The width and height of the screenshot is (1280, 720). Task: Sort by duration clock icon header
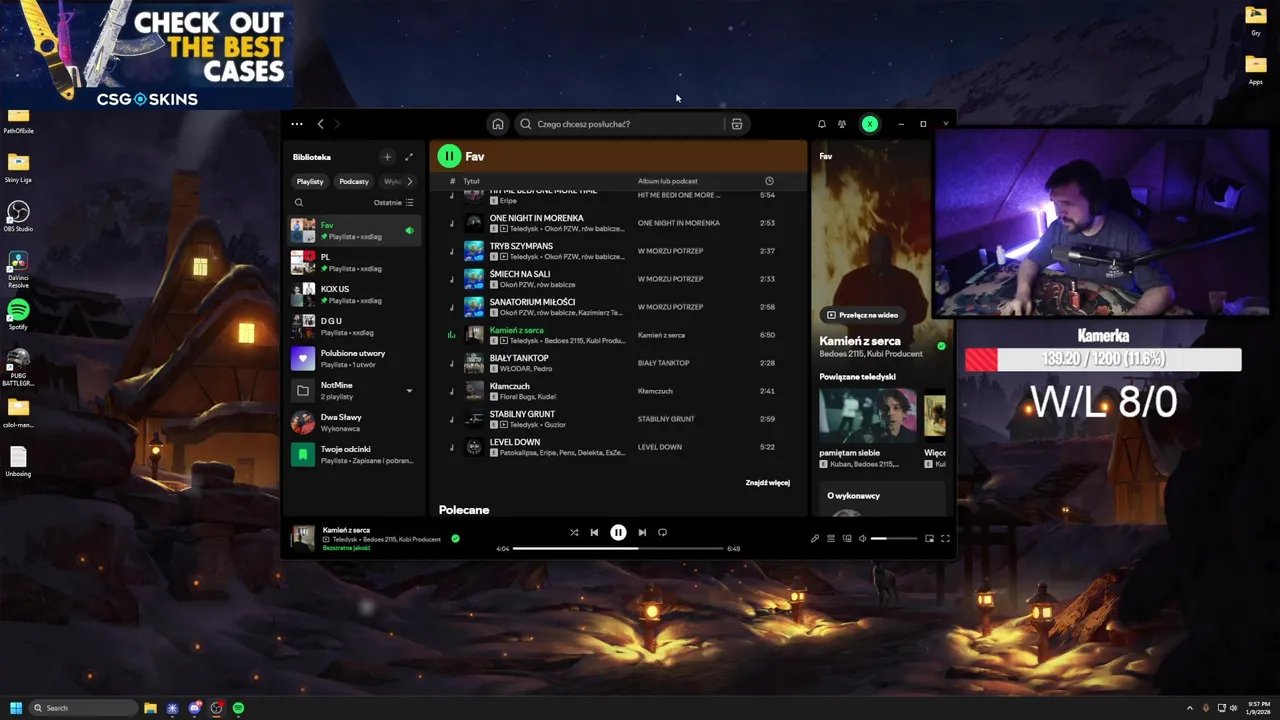tap(769, 181)
